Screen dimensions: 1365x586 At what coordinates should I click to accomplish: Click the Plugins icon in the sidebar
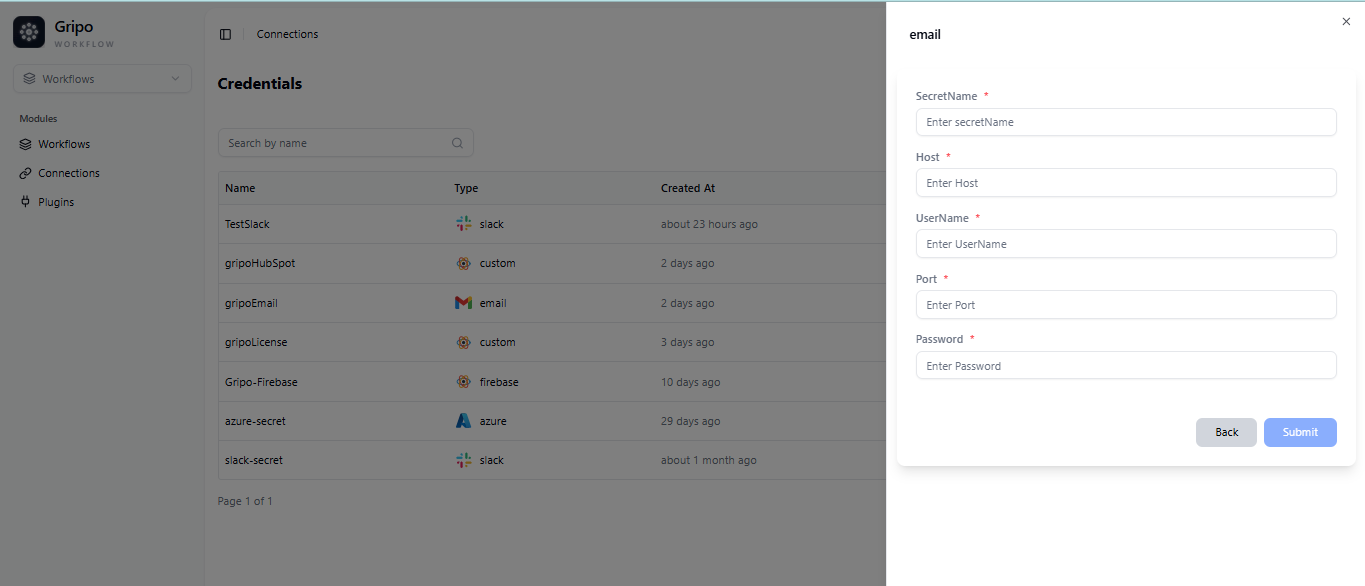point(25,201)
